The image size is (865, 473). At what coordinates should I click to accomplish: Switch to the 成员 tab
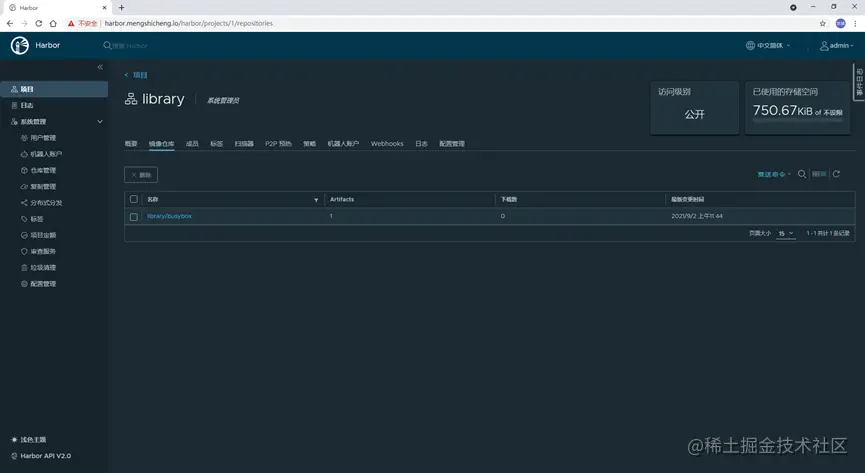point(192,144)
